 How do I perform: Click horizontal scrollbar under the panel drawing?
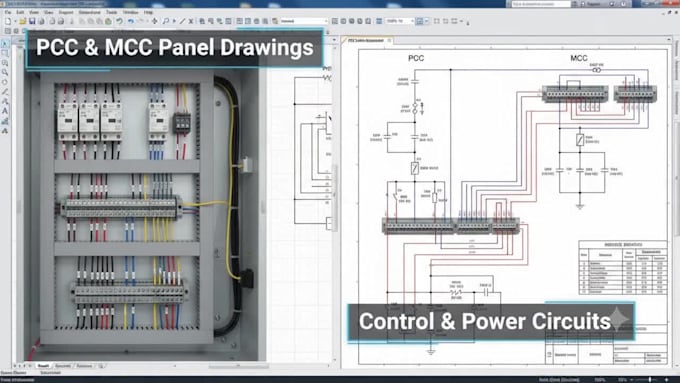[238, 367]
